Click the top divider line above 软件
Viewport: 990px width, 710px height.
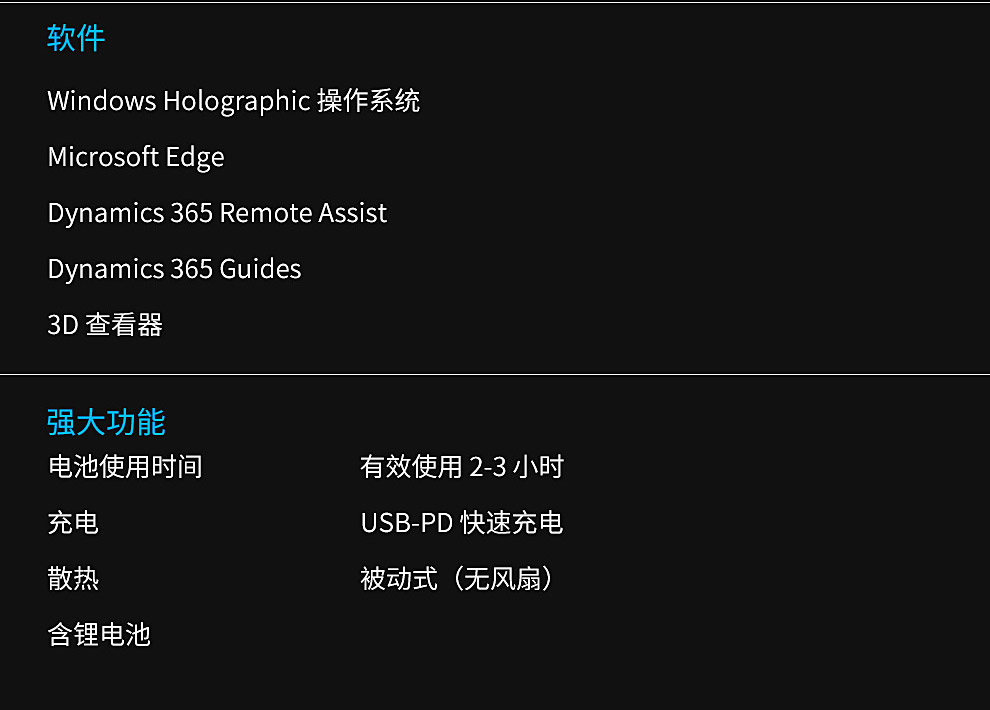pyautogui.click(x=495, y=3)
